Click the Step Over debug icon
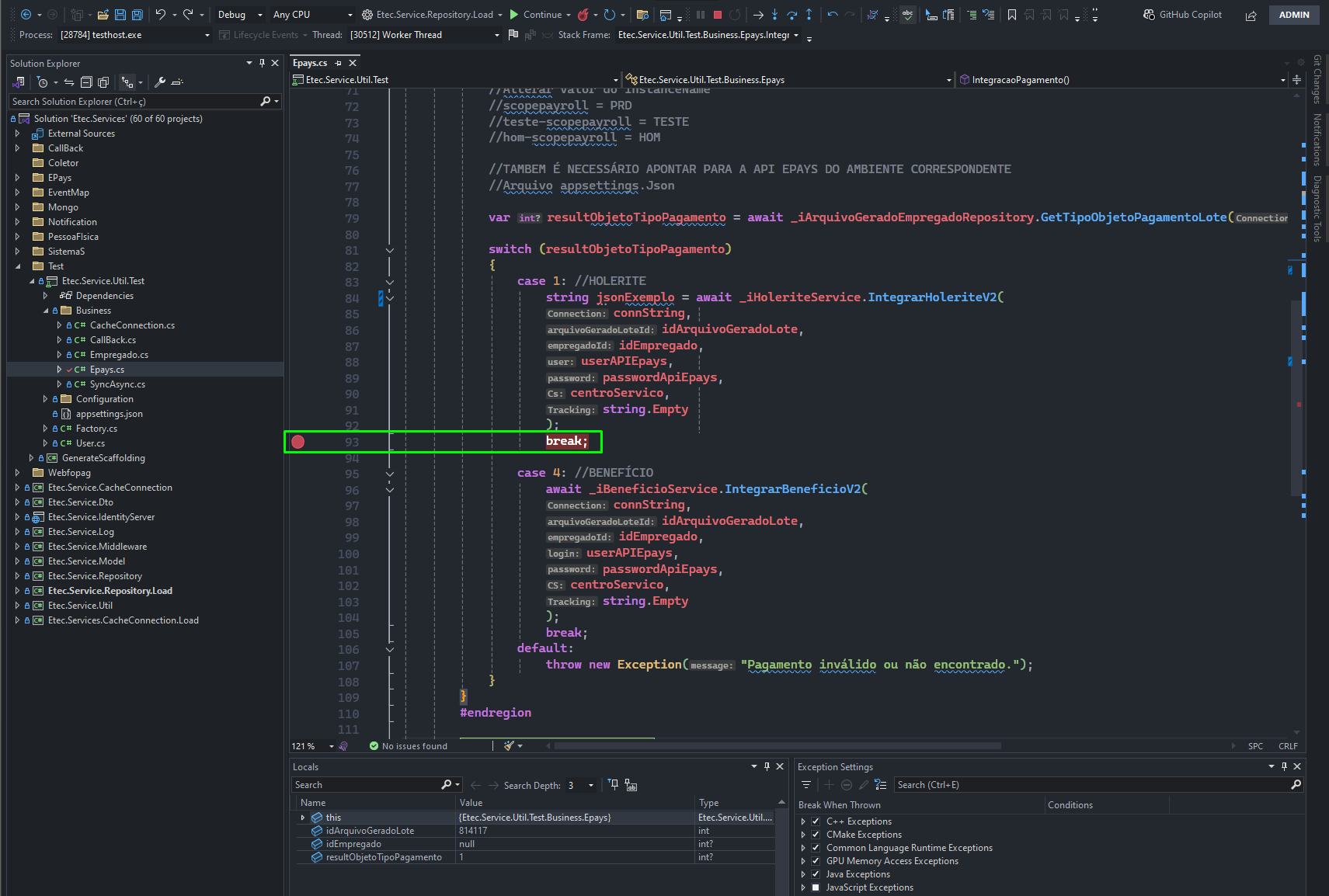The height and width of the screenshot is (896, 1329). [791, 15]
